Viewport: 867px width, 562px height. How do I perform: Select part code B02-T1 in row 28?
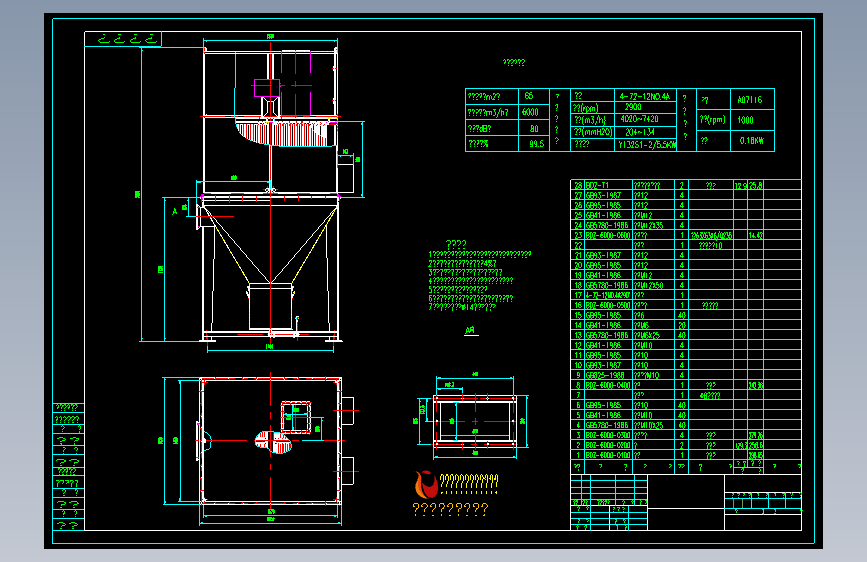597,185
